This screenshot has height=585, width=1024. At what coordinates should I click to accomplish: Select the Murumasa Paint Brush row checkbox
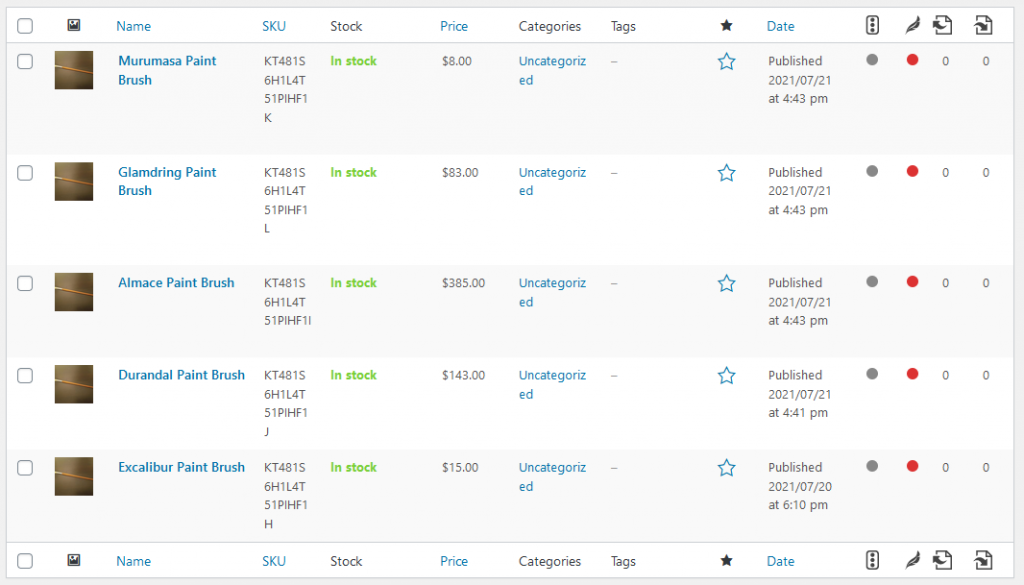coord(25,61)
